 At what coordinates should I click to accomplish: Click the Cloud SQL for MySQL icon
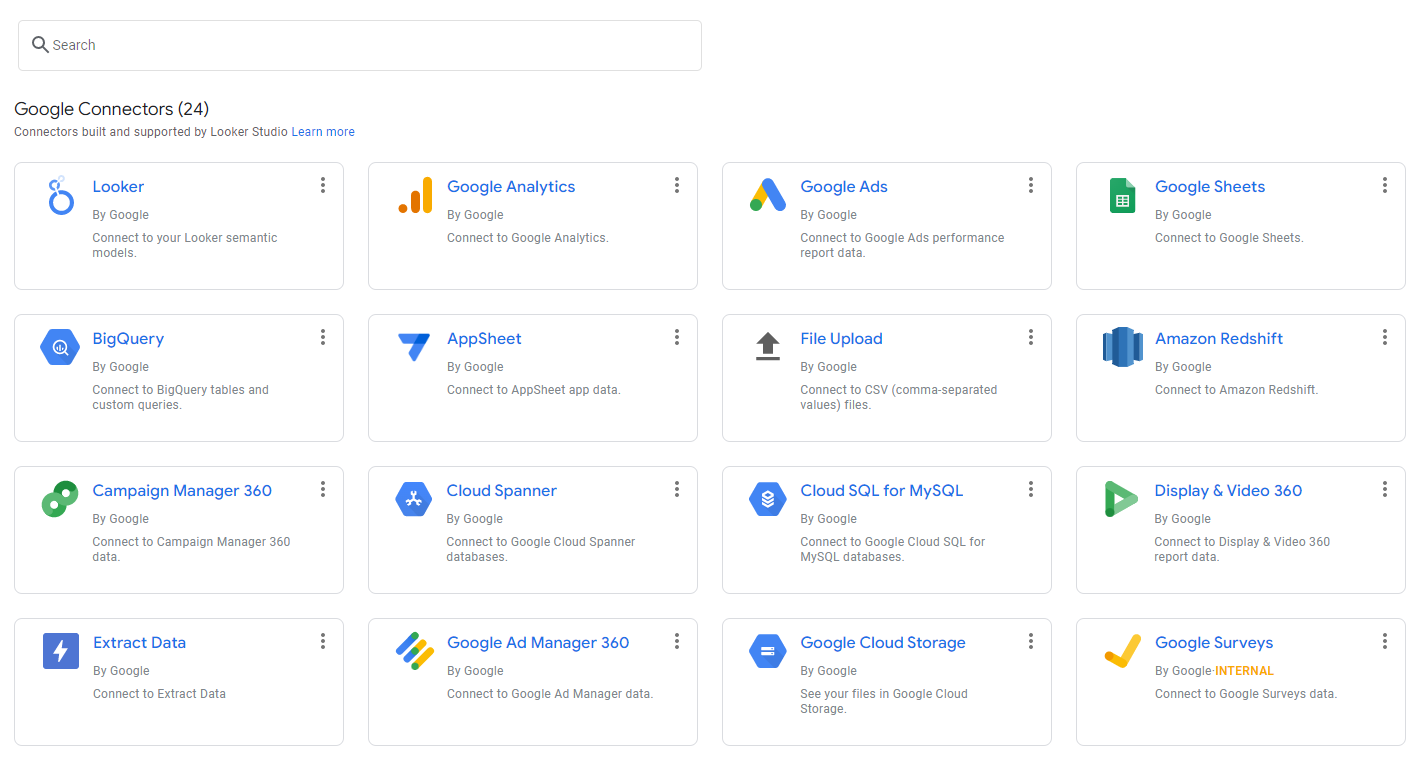pyautogui.click(x=768, y=499)
